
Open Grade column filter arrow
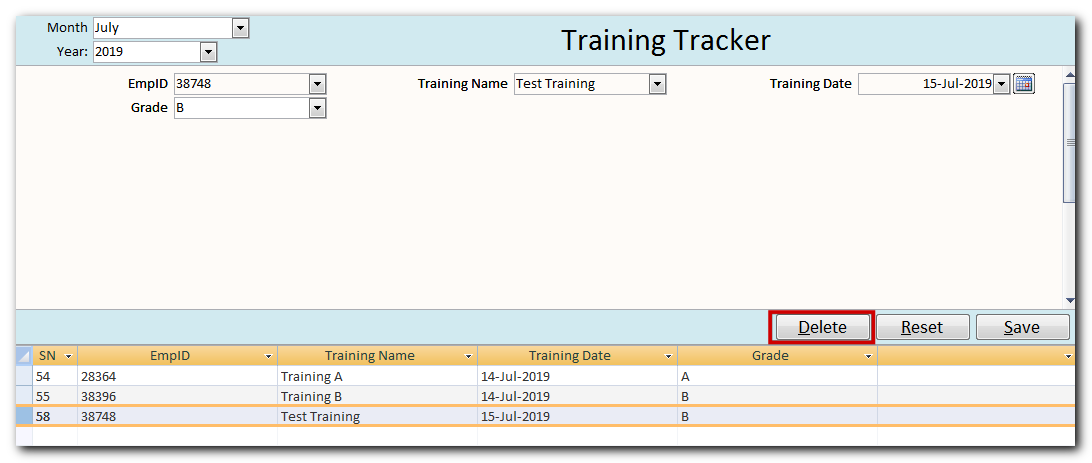point(868,356)
